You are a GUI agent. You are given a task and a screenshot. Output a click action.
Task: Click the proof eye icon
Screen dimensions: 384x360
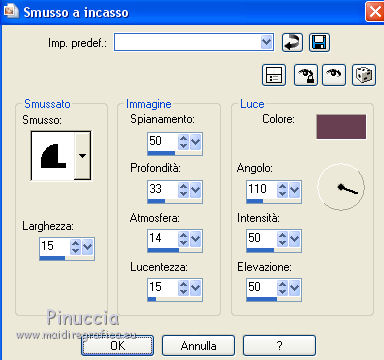pyautogui.click(x=334, y=75)
